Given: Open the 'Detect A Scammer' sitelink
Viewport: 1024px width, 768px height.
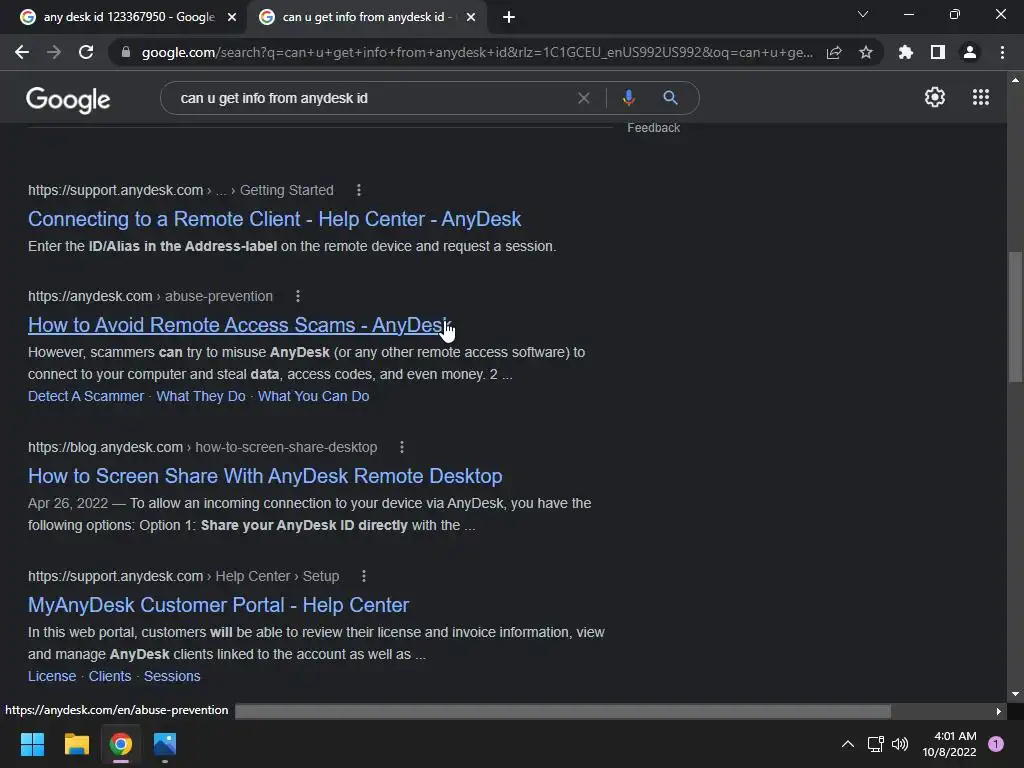Looking at the screenshot, I should click(x=86, y=396).
